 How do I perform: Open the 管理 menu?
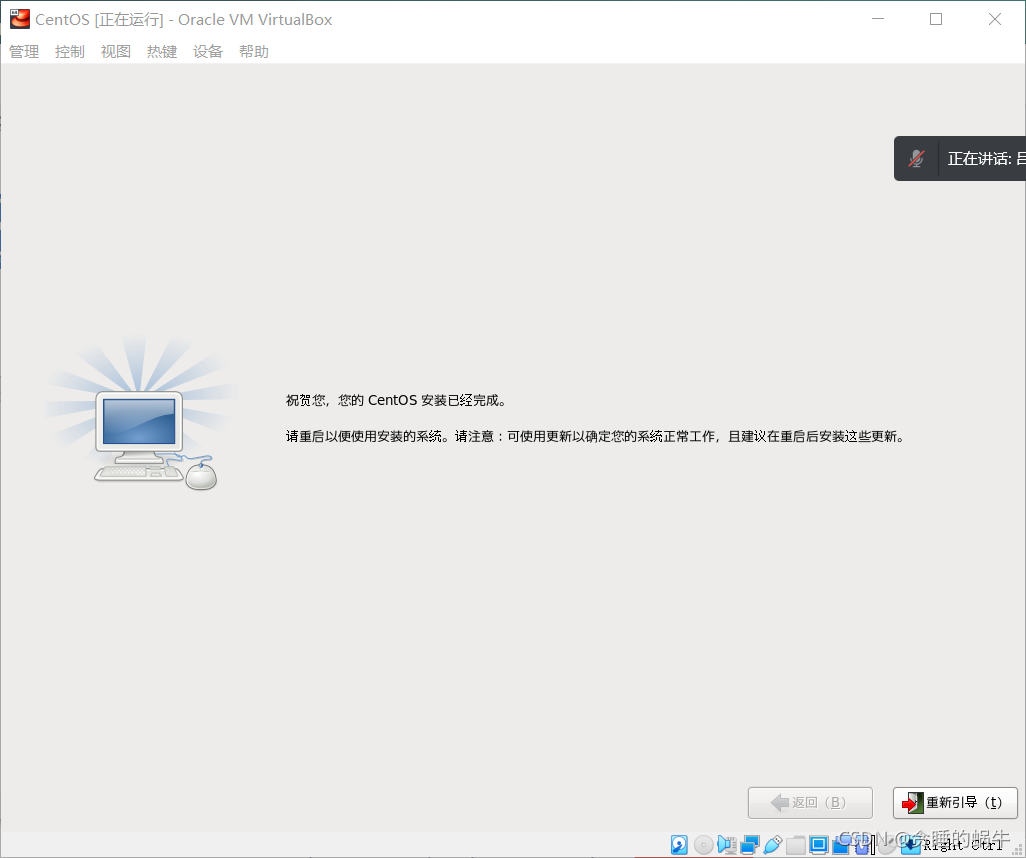pyautogui.click(x=24, y=52)
